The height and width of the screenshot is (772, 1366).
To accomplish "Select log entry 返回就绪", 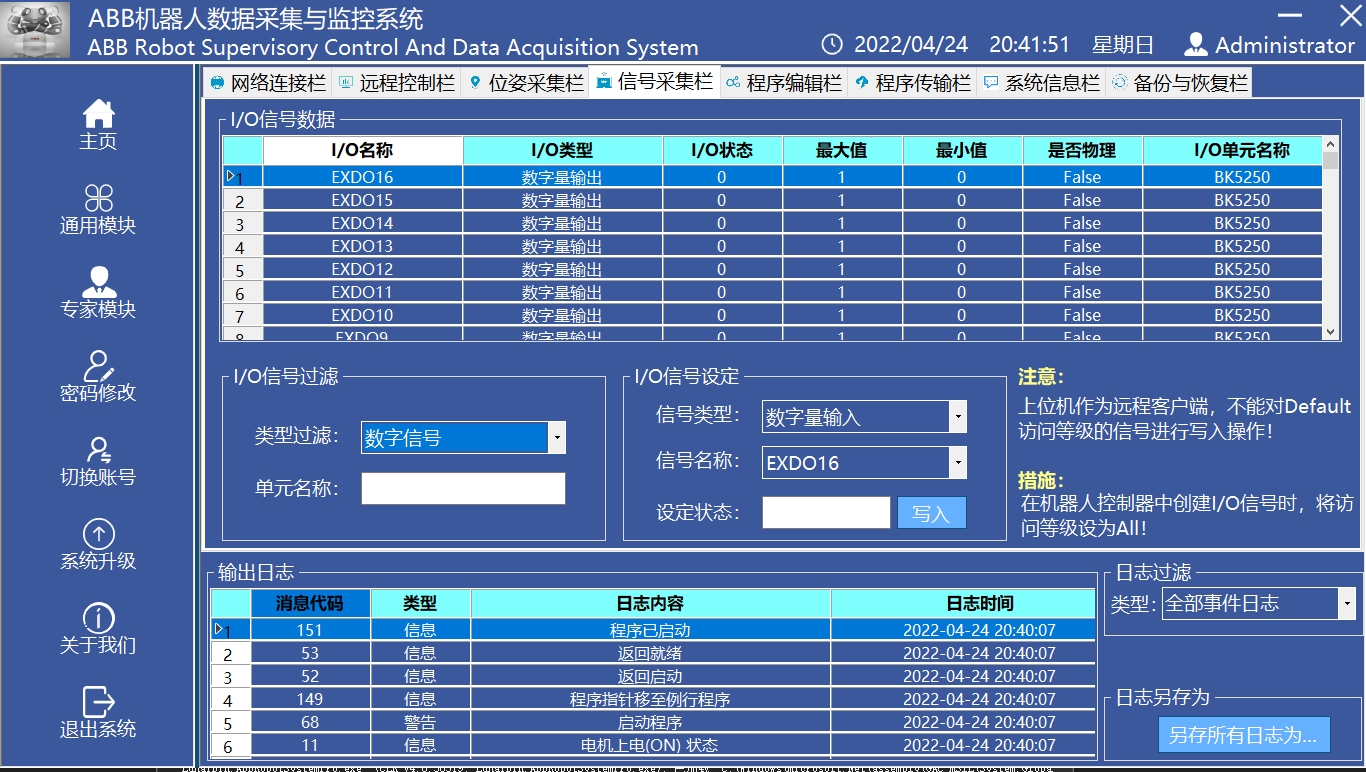I will click(x=650, y=653).
